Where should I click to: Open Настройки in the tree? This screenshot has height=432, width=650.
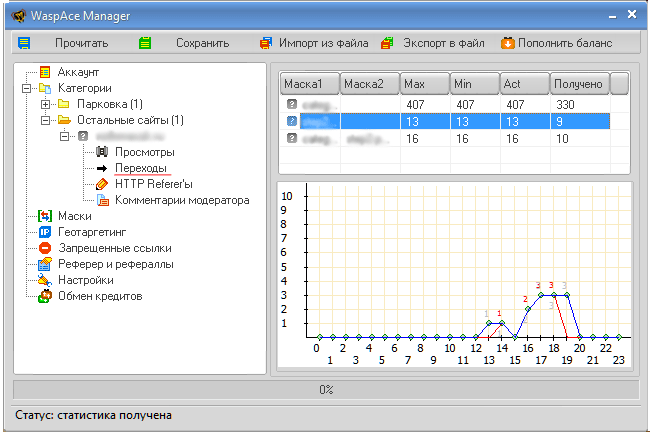pyautogui.click(x=86, y=280)
